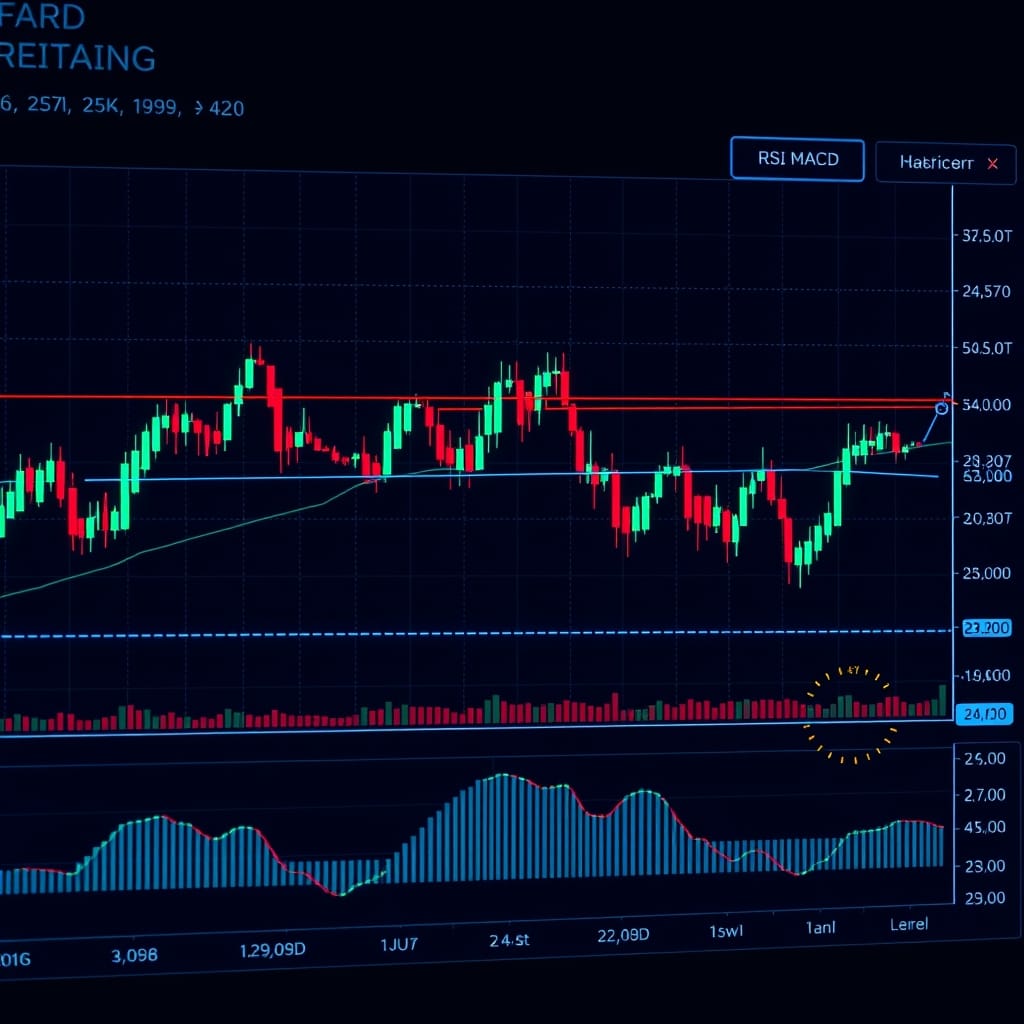Viewport: 1024px width, 1024px height.
Task: Click the 45,00 indicator axis value
Action: pos(985,827)
